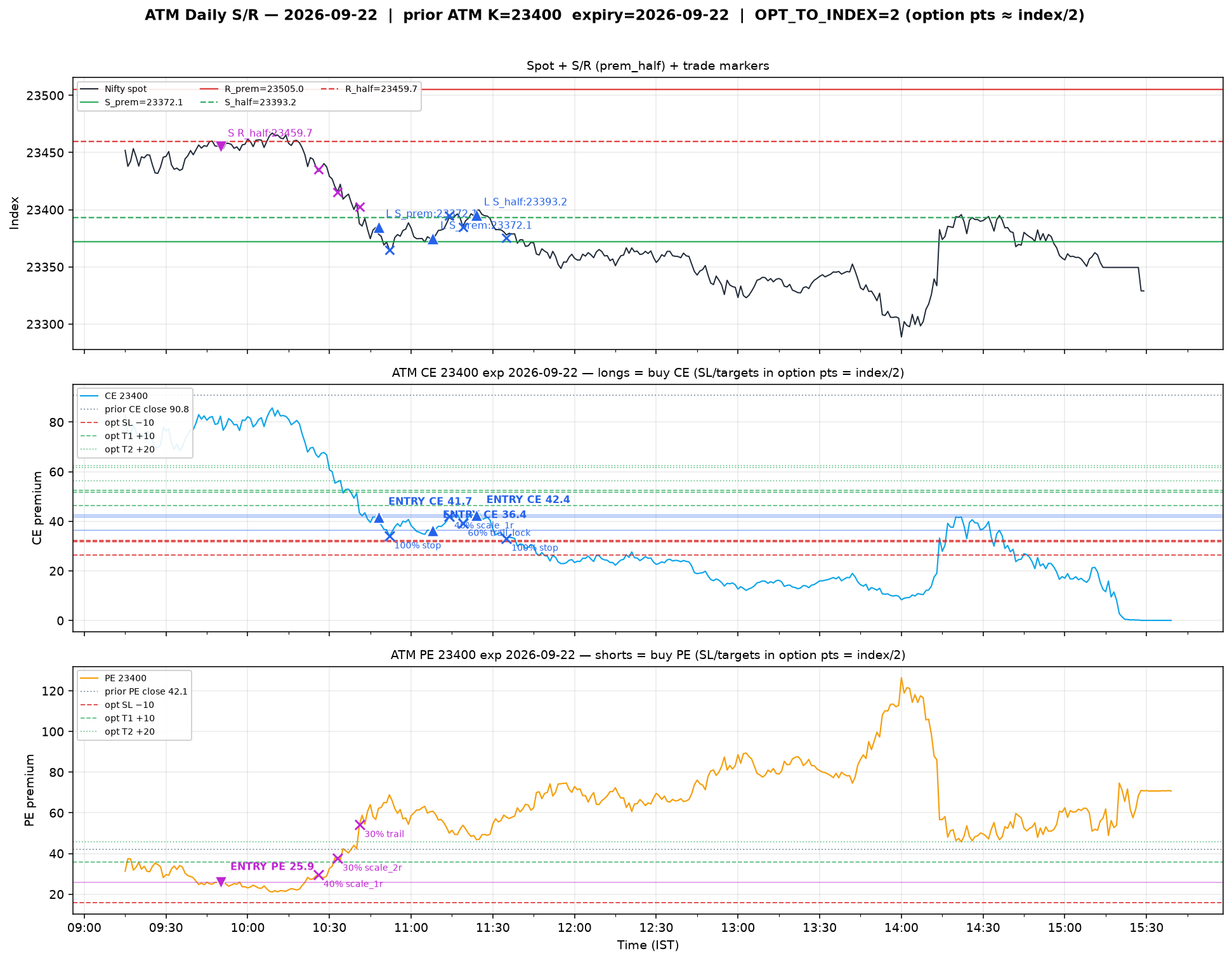Viewport: 1232px width, 961px height.
Task: Click the '60% trail_lock' annotation
Action: [x=499, y=533]
